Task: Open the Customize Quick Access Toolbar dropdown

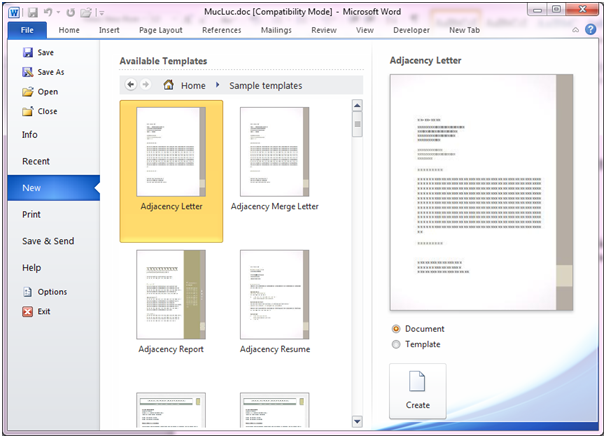Action: point(102,13)
